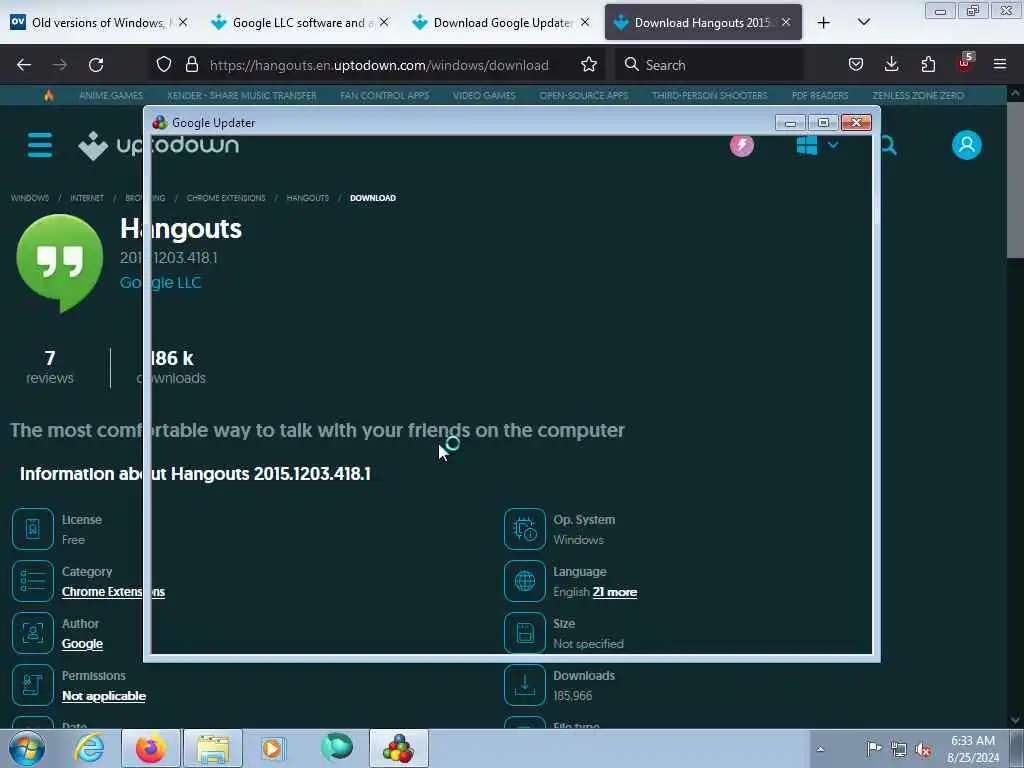Minimize the Google Updater window
This screenshot has width=1024, height=768.
coord(790,123)
